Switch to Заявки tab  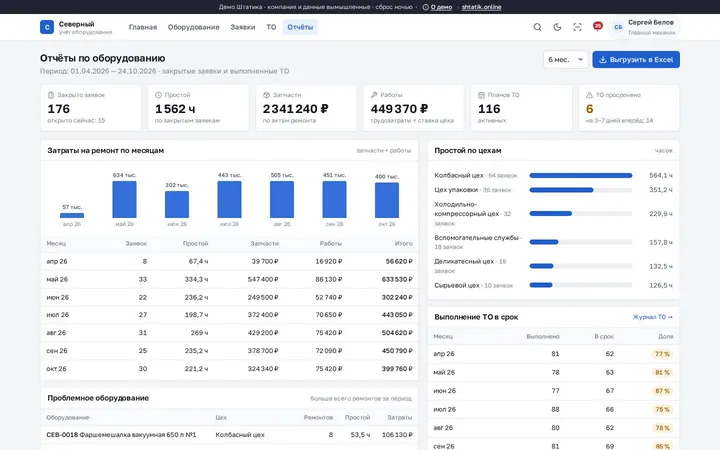[x=242, y=27]
